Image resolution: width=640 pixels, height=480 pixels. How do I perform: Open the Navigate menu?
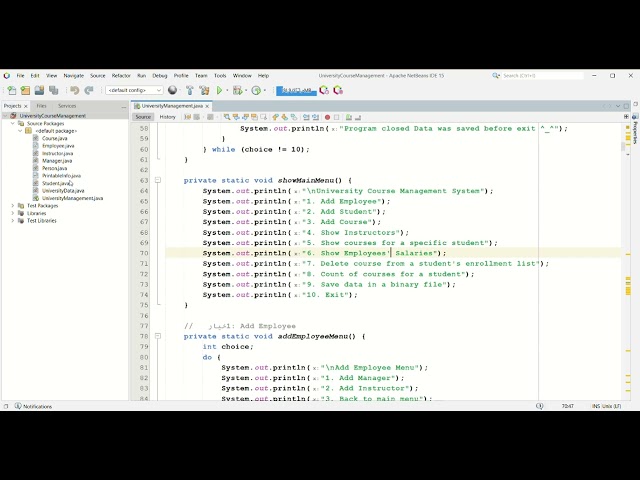coord(73,76)
